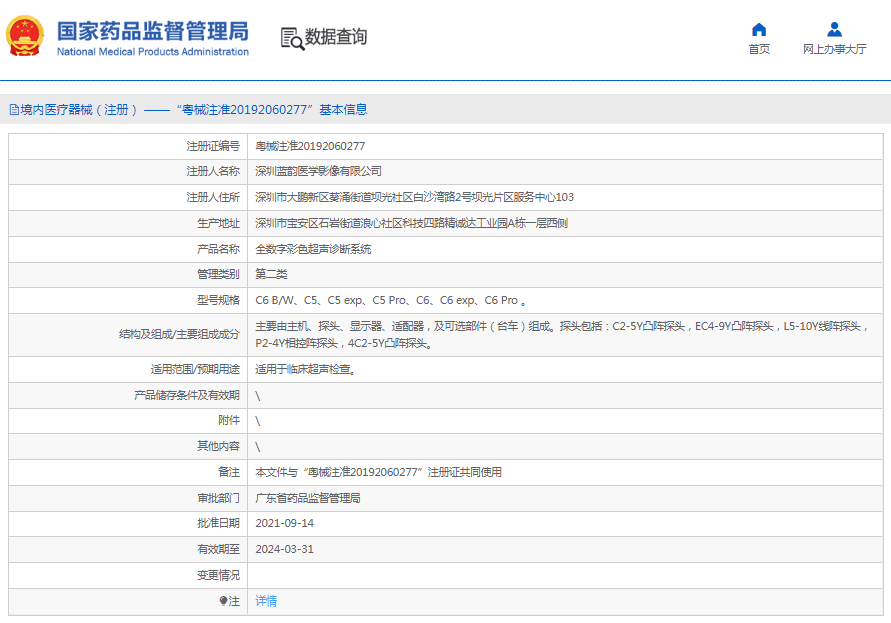The image size is (891, 623).
Task: Click National Medical Products Administration text
Action: 153,52
